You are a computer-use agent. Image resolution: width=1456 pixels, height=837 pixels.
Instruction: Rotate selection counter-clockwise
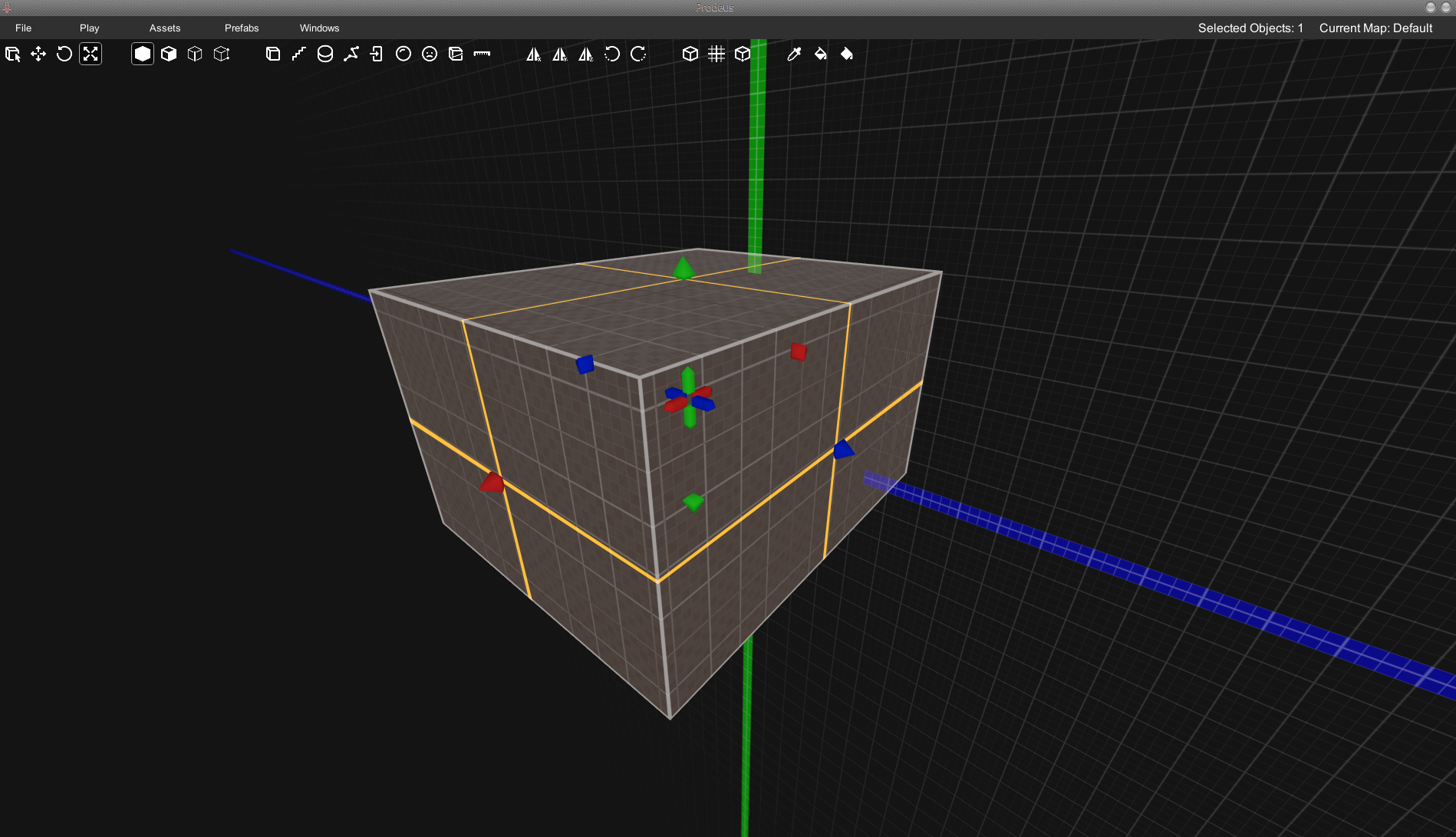tap(612, 54)
